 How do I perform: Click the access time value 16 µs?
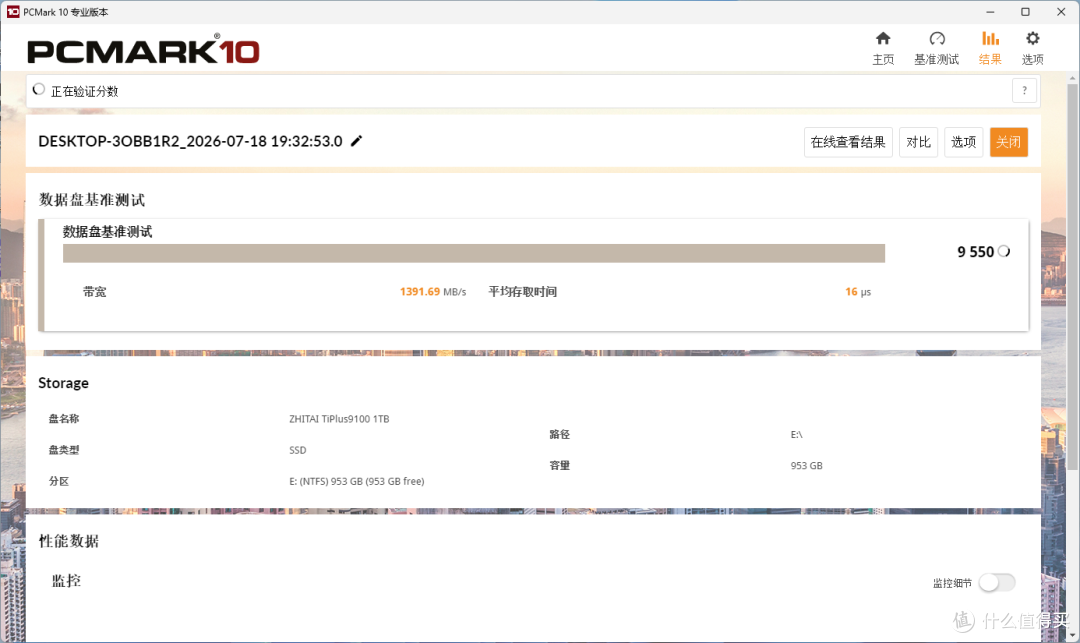click(x=858, y=292)
